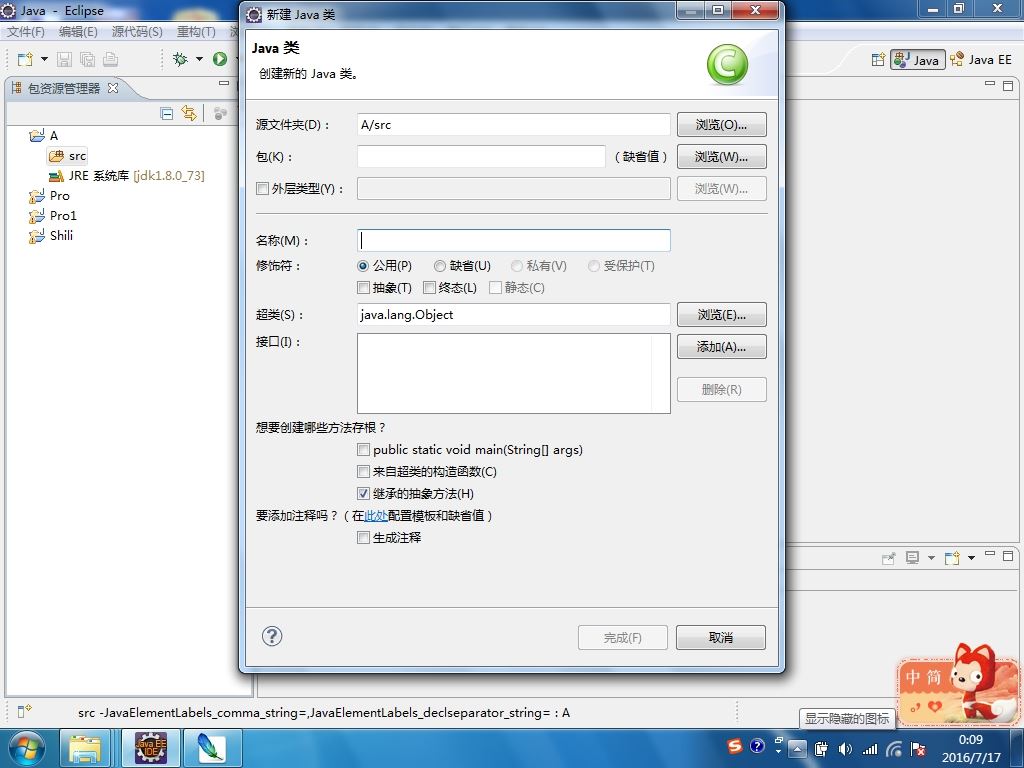Select the Shili project
Image resolution: width=1024 pixels, height=768 pixels.
point(51,236)
